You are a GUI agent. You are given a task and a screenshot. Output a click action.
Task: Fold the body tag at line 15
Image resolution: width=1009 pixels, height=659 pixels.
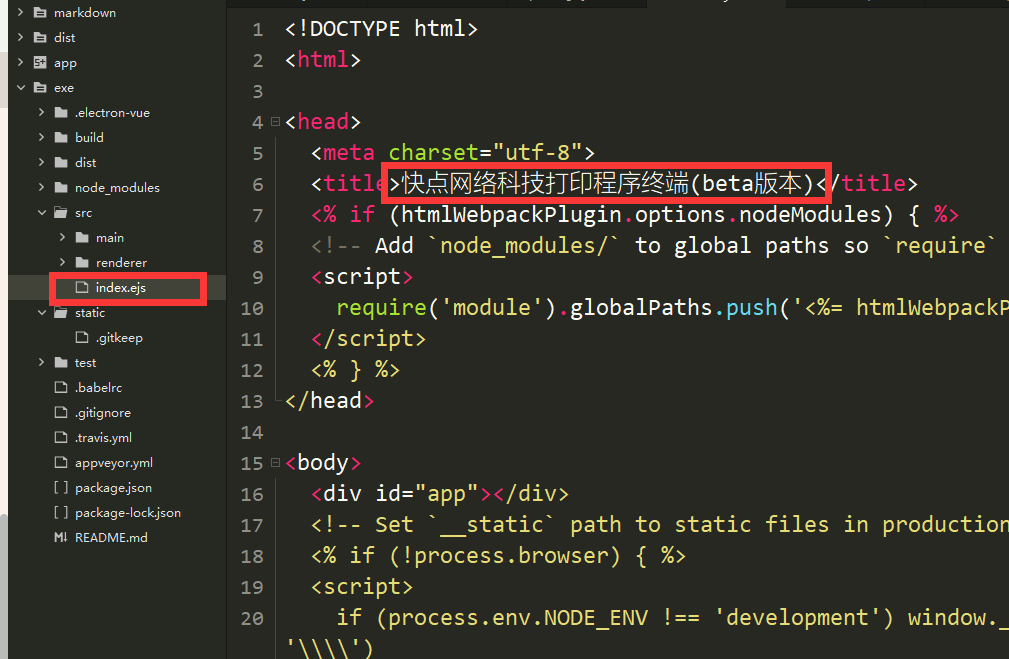275,463
